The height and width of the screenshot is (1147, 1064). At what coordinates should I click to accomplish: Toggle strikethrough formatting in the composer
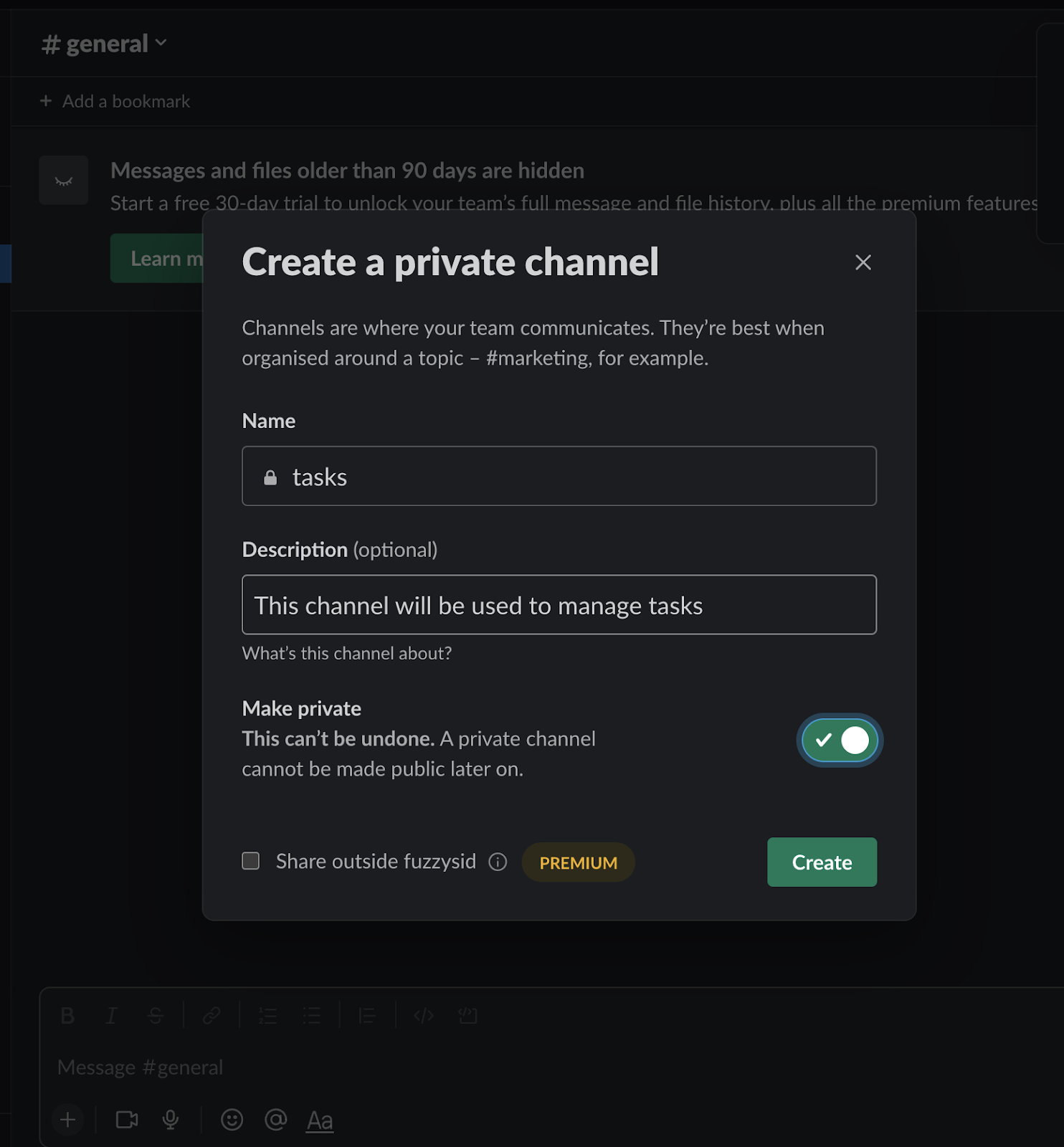point(156,1016)
